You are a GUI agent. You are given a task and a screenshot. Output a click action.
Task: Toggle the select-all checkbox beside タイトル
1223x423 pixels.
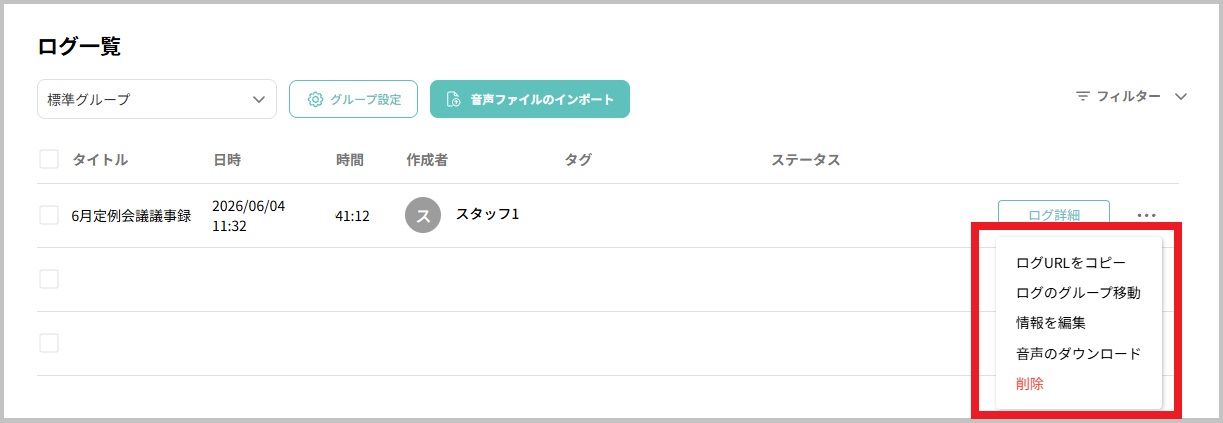pos(49,159)
